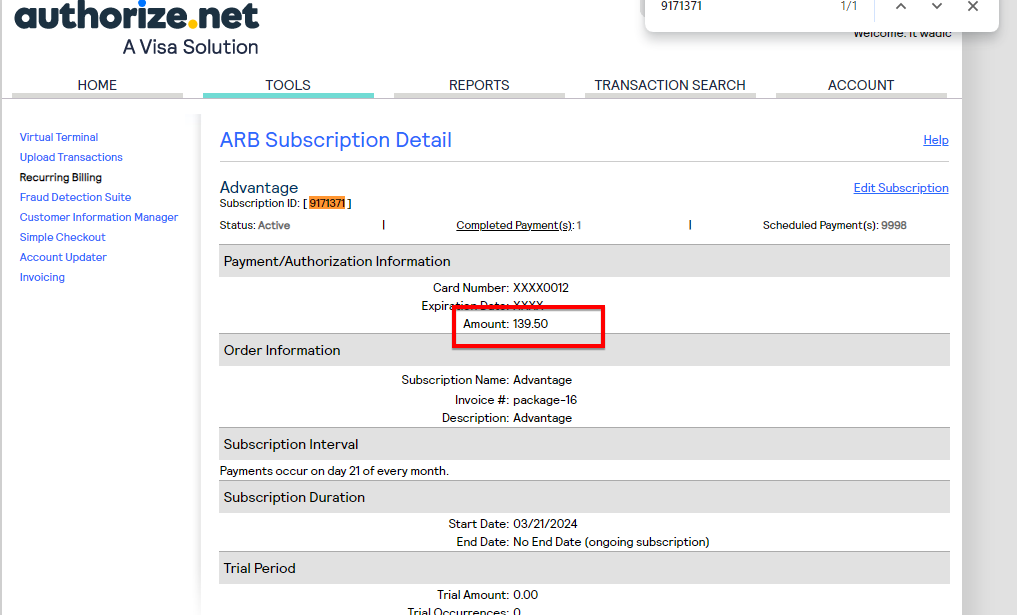Image resolution: width=1017 pixels, height=615 pixels.
Task: Click the Help link
Action: pyautogui.click(x=935, y=140)
